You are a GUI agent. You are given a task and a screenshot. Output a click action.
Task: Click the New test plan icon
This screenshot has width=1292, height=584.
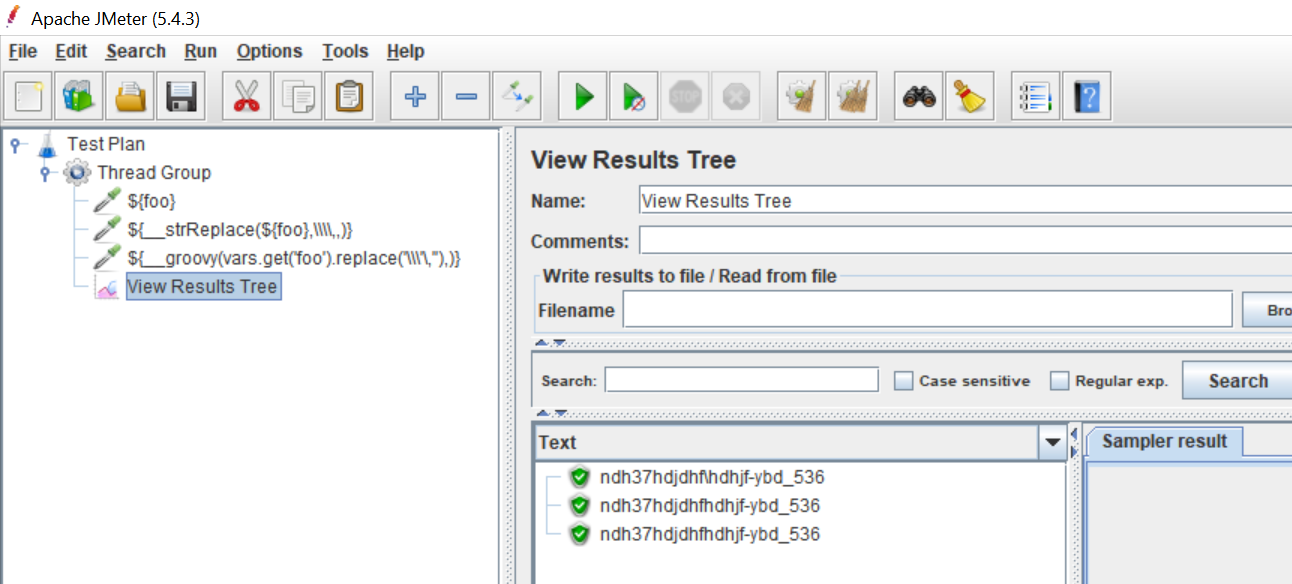(x=29, y=97)
